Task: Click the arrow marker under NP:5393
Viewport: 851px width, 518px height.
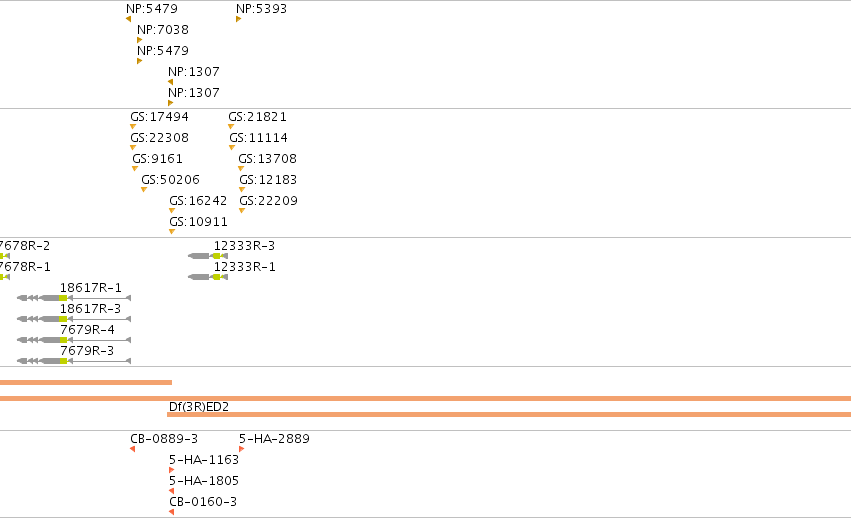Action: pos(238,19)
